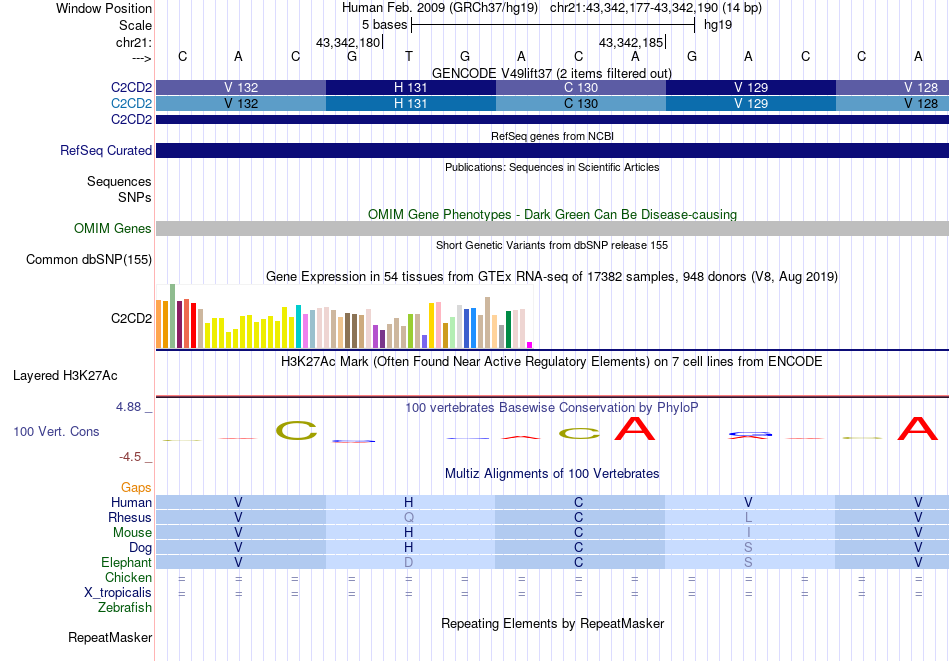Viewport: 950px width, 661px height.
Task: Click the 100 Vert. Cons label
Action: click(56, 431)
